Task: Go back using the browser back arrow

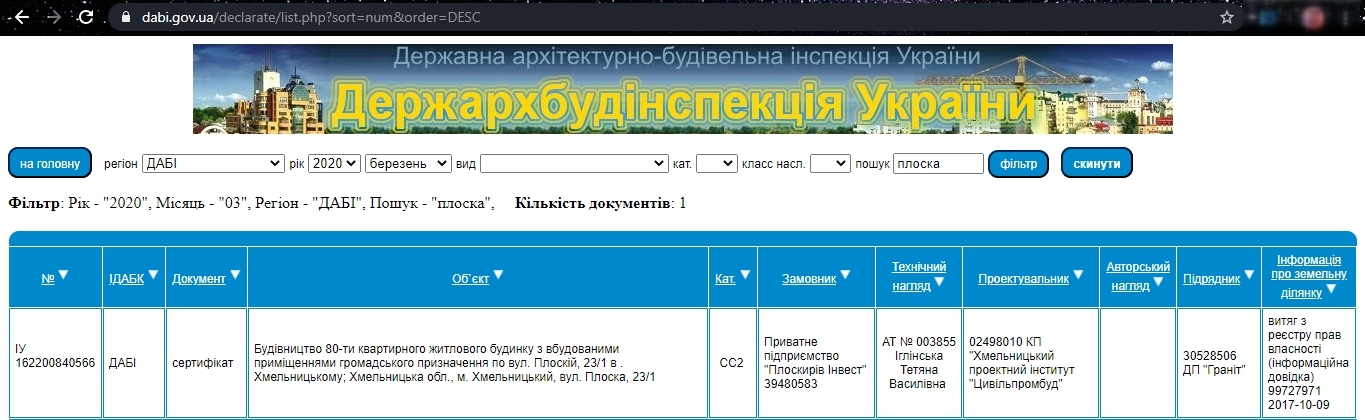Action: click(x=21, y=17)
